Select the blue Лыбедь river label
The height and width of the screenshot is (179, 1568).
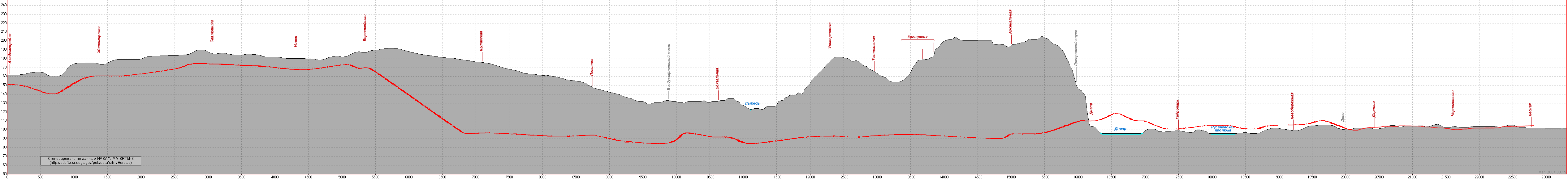point(752,104)
